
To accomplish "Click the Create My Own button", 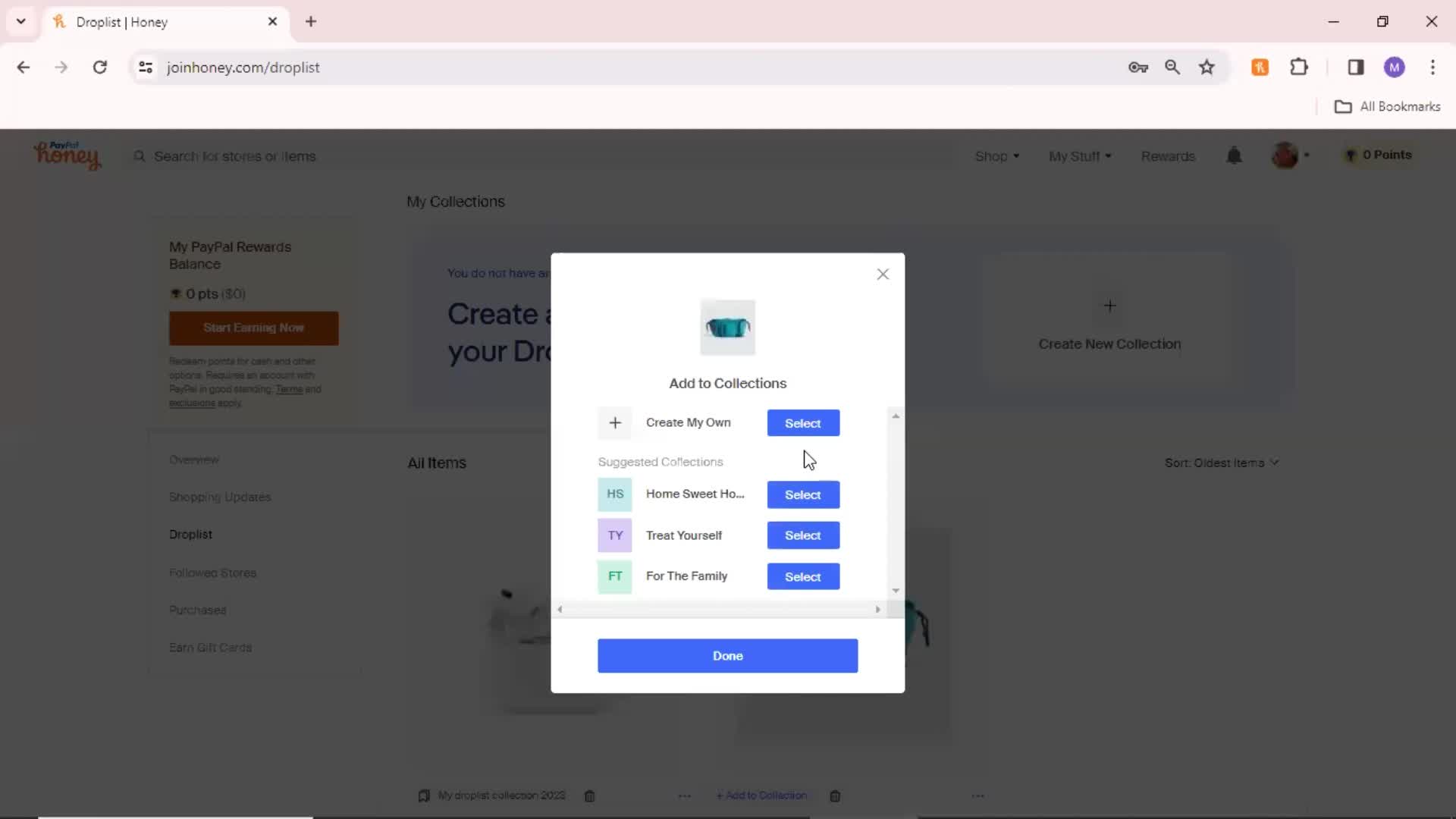I will point(803,422).
